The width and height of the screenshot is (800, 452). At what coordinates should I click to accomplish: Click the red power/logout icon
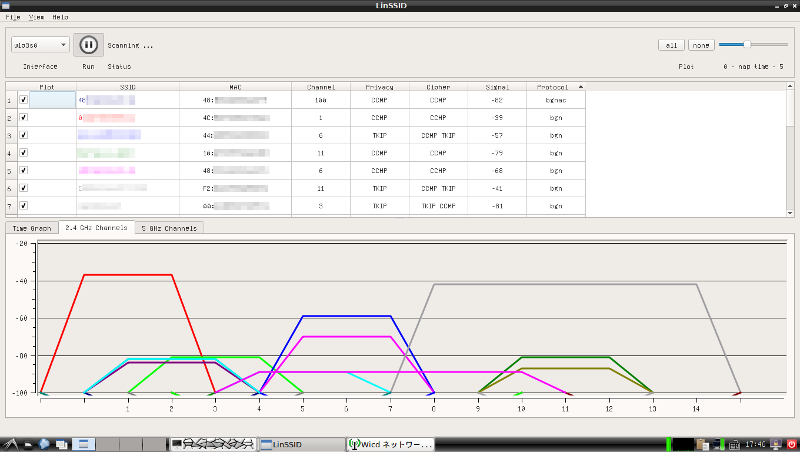(791, 444)
